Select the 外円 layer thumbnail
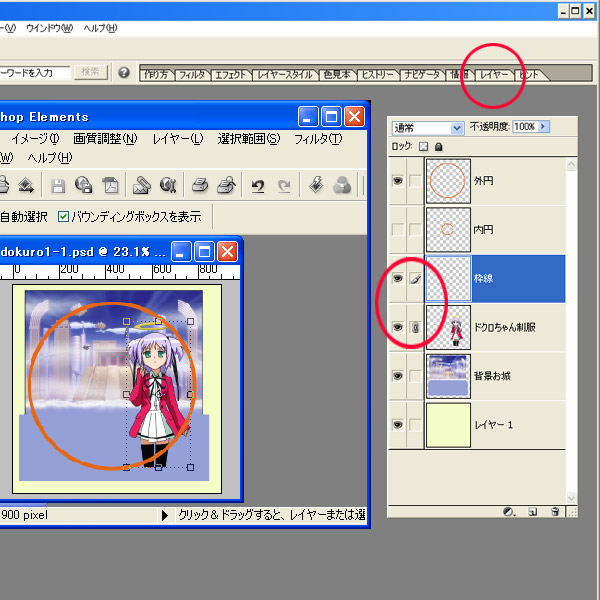Image resolution: width=600 pixels, height=600 pixels. pos(448,181)
